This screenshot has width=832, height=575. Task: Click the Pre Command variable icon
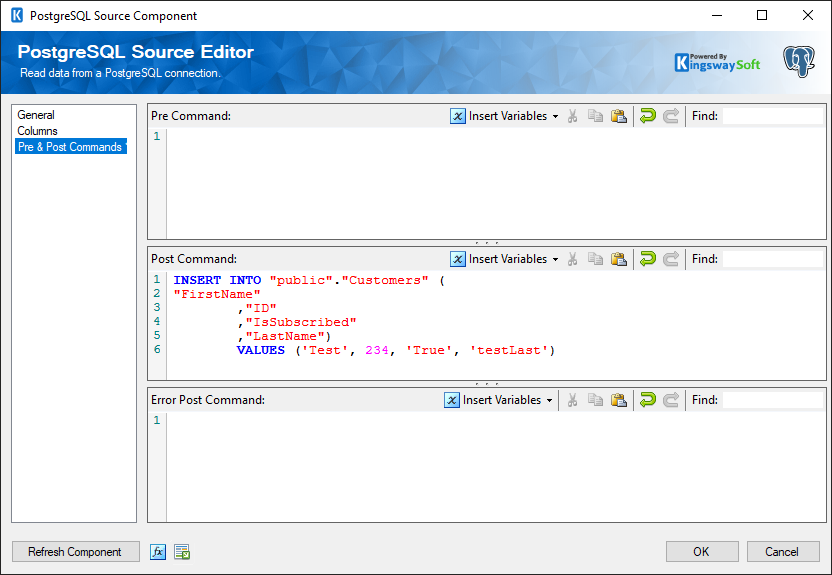coord(457,116)
